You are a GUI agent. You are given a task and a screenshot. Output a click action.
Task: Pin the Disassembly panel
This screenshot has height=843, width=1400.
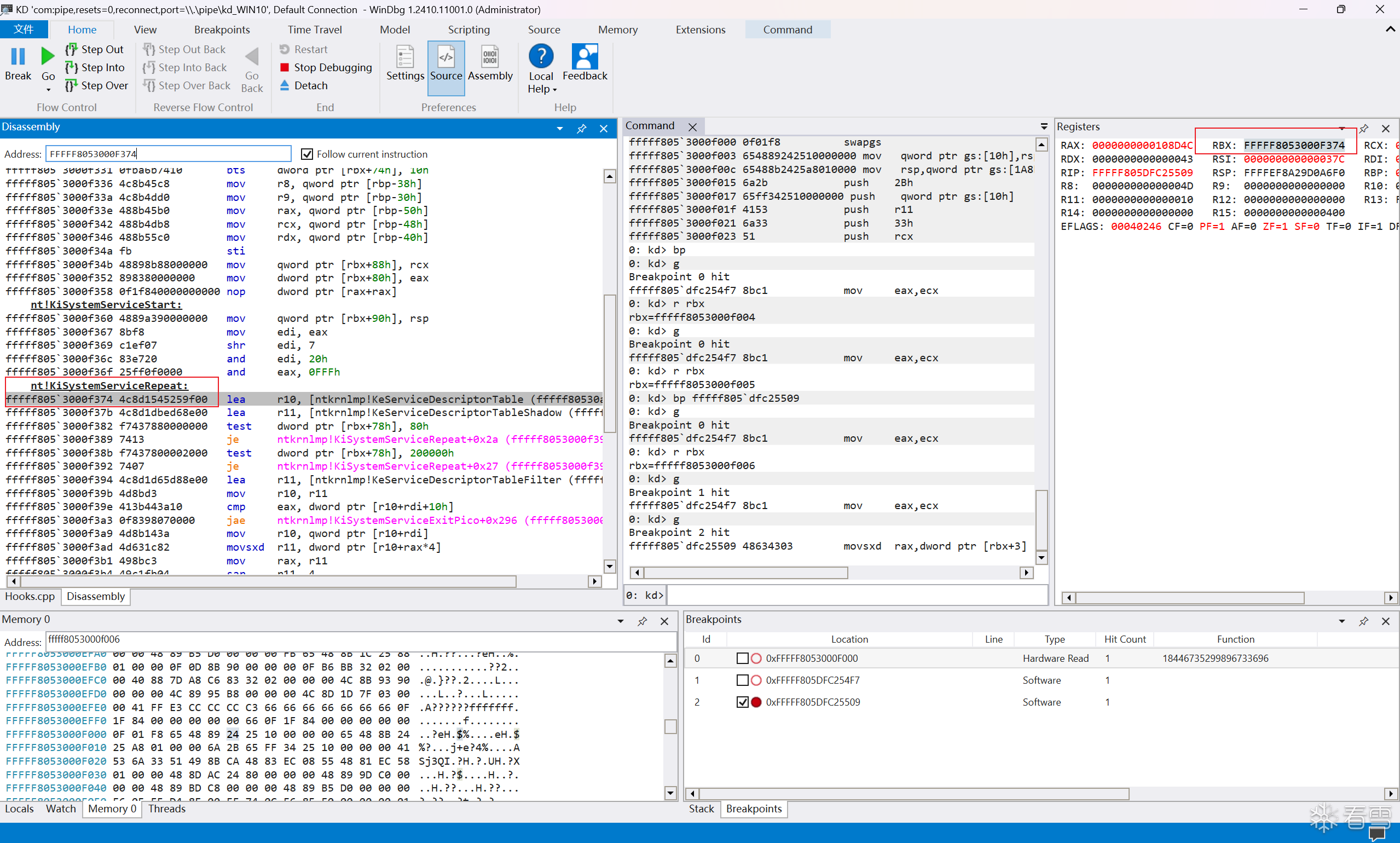[x=582, y=129]
